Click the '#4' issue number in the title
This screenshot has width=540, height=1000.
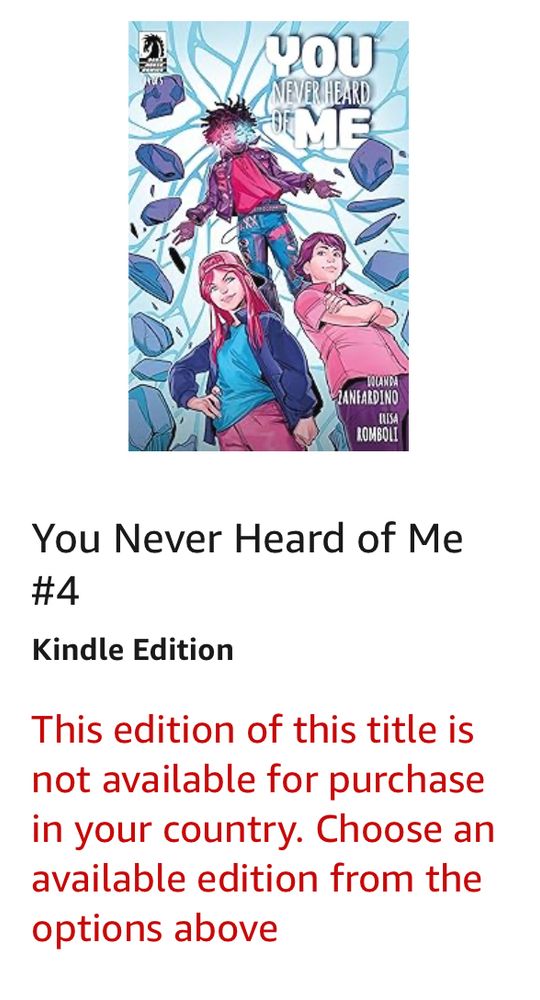click(55, 591)
